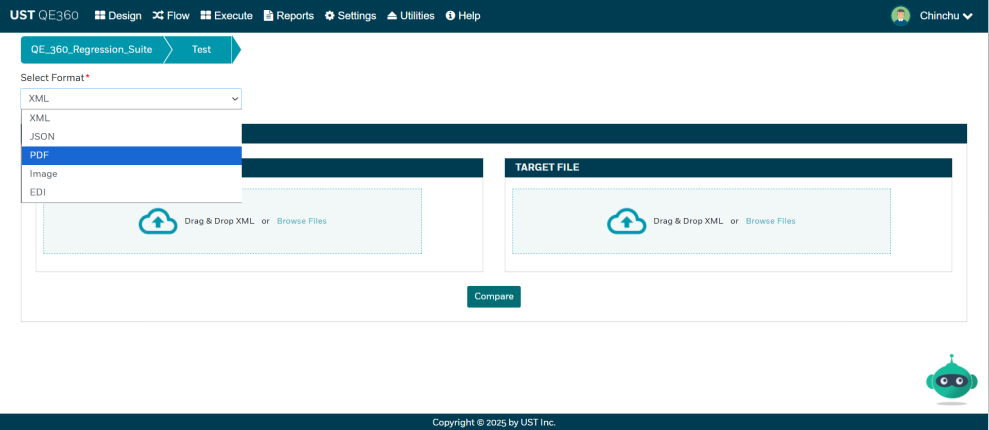Click the UST QE360 logo
The height and width of the screenshot is (430, 989).
(44, 15)
